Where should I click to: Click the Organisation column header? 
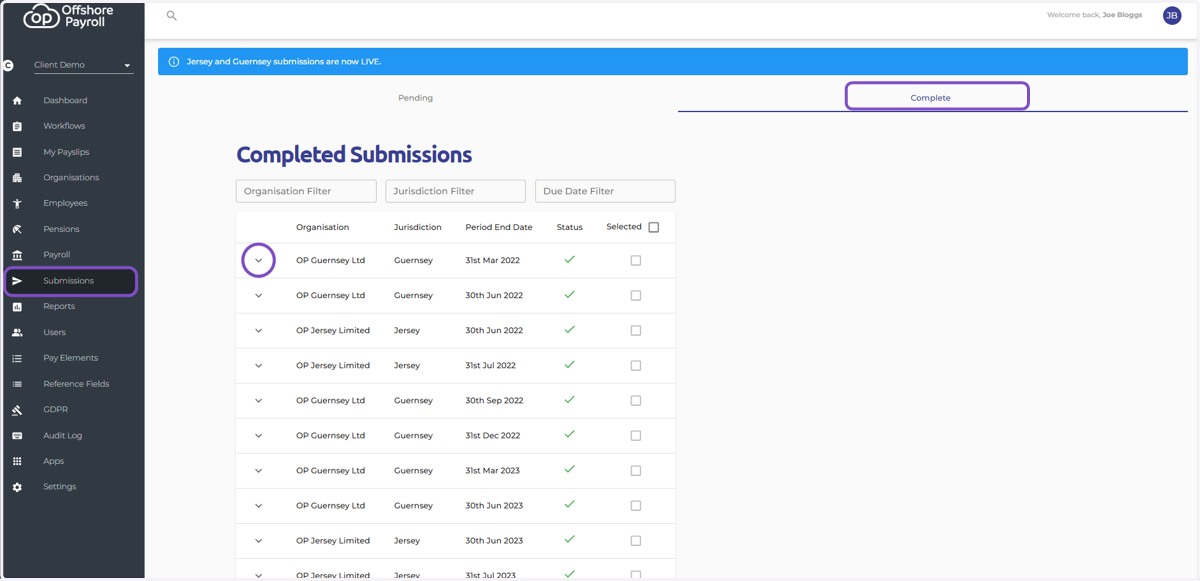[323, 228]
